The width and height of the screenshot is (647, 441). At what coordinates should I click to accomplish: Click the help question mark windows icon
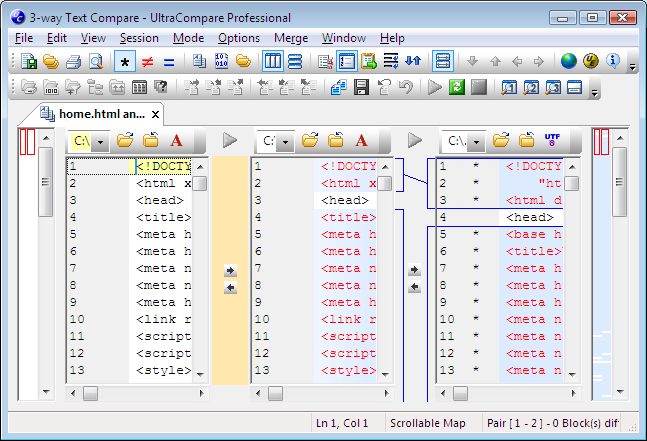coord(161,87)
